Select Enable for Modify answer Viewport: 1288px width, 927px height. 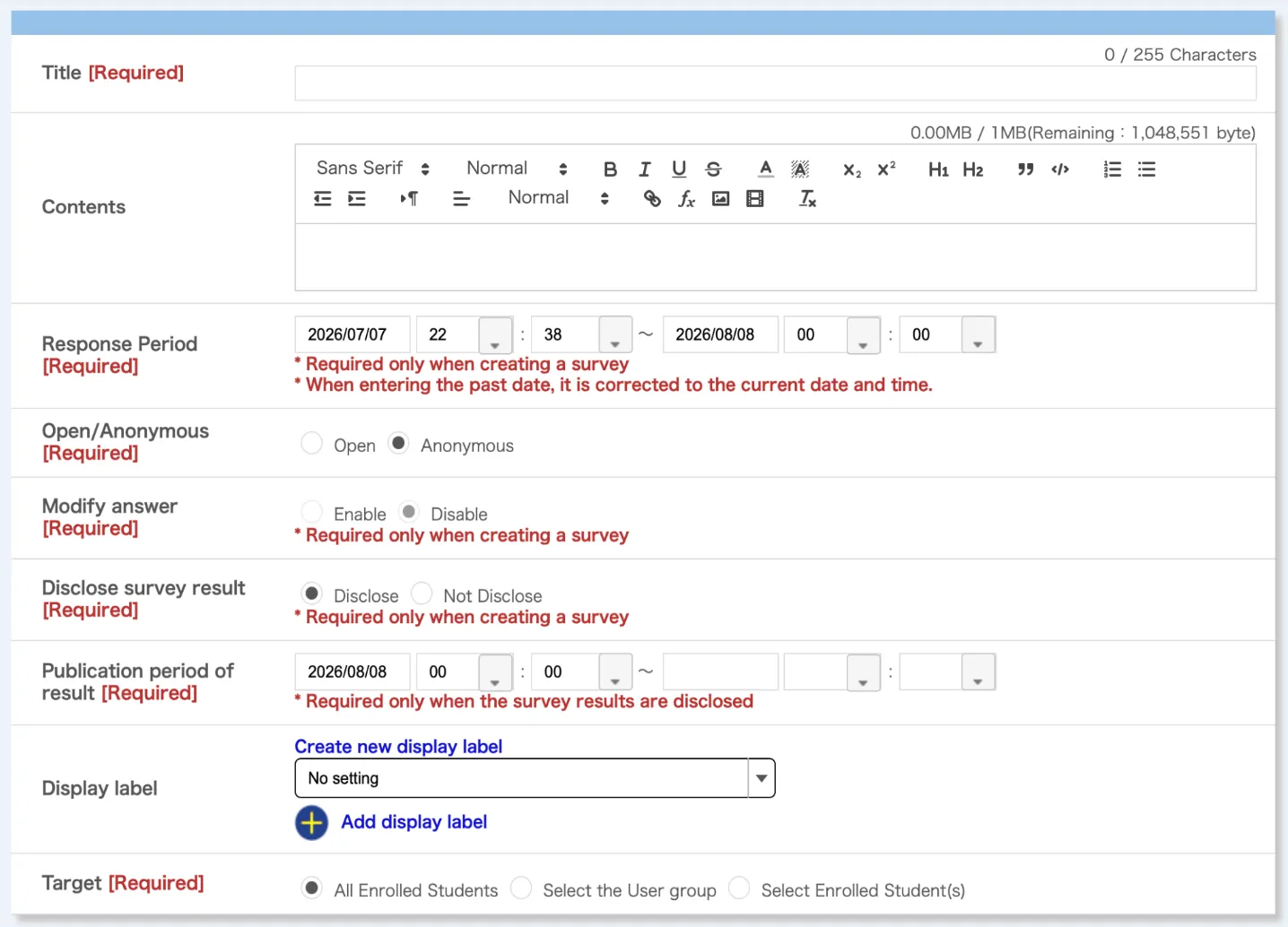pos(311,512)
